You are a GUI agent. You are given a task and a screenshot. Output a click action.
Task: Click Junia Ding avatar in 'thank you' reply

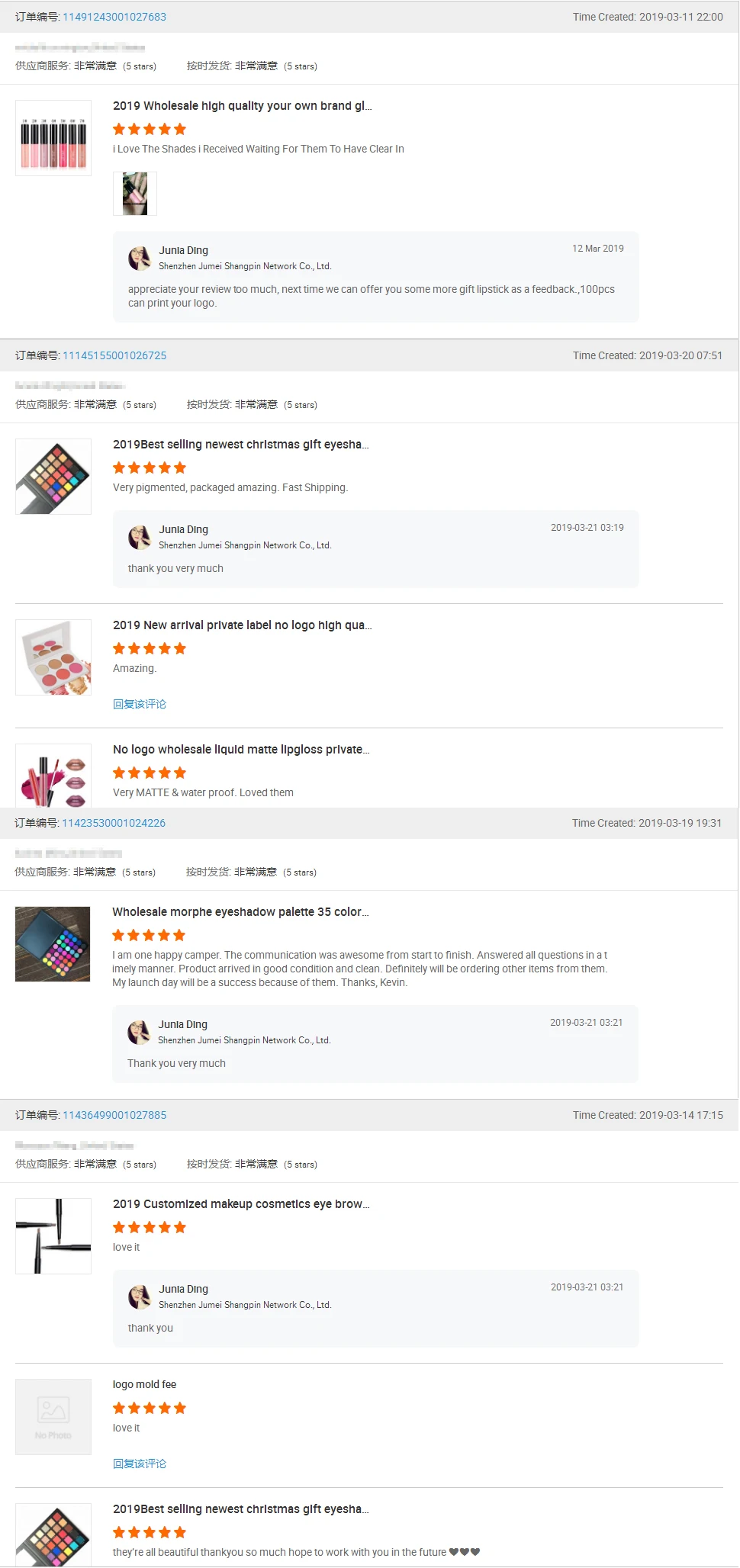coord(140,1297)
